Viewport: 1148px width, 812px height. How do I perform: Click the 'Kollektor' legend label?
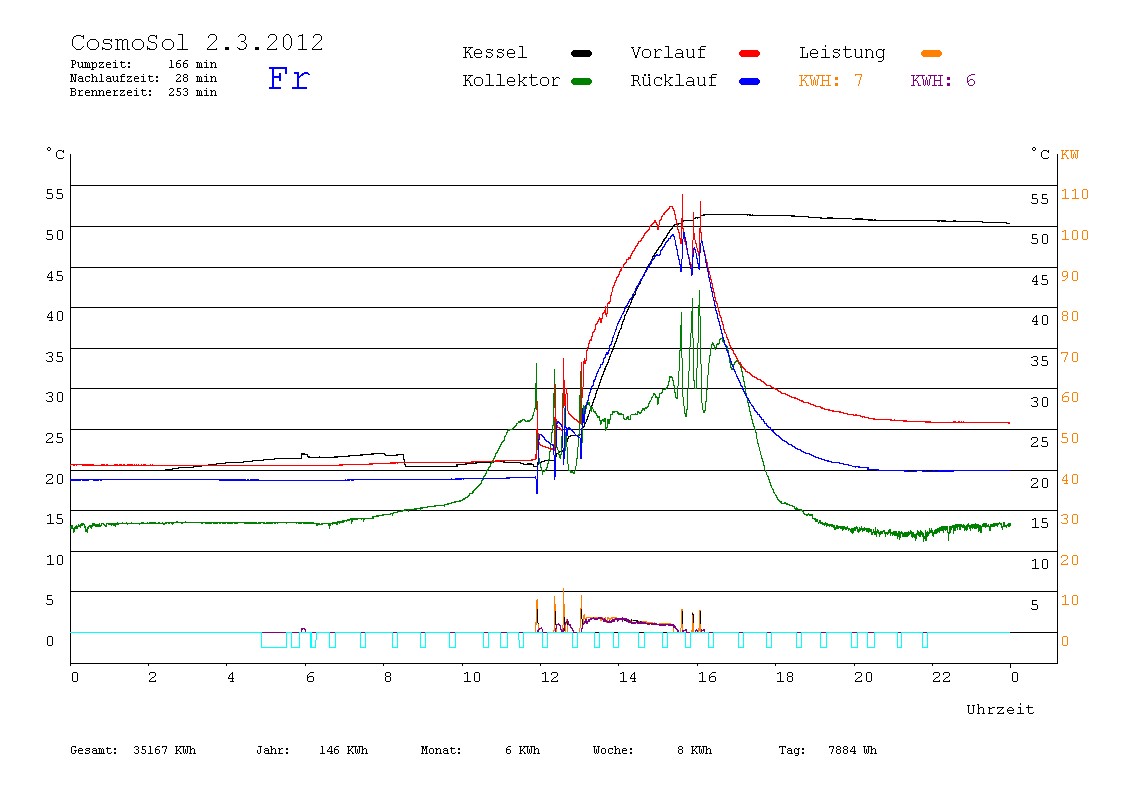coord(511,81)
